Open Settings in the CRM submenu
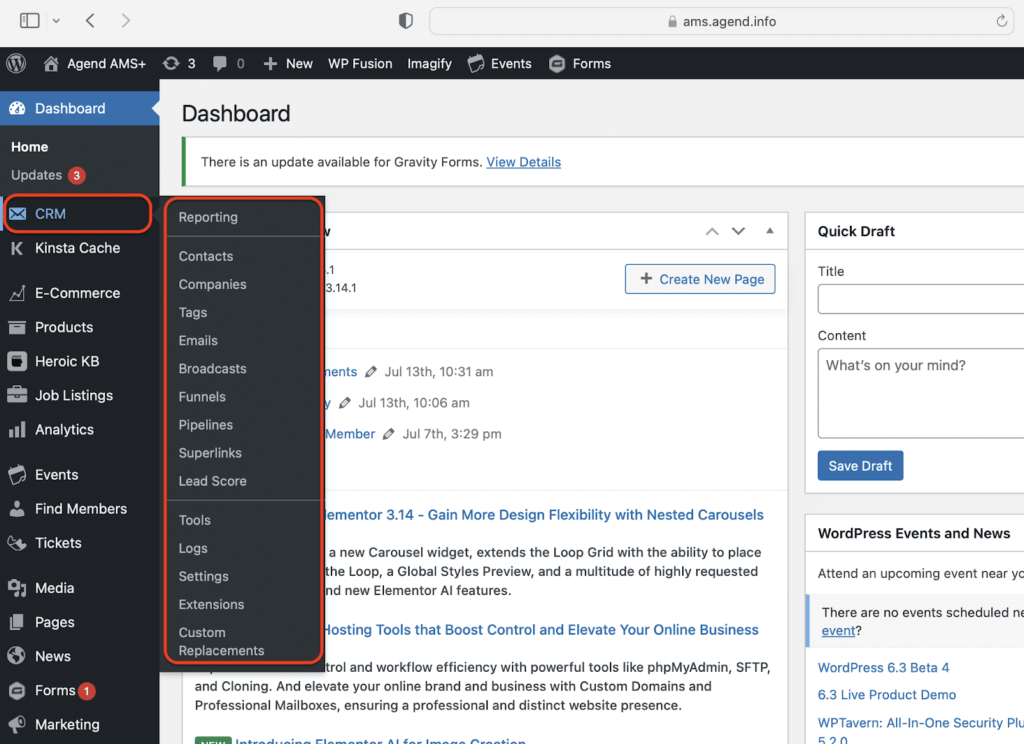 pos(203,576)
